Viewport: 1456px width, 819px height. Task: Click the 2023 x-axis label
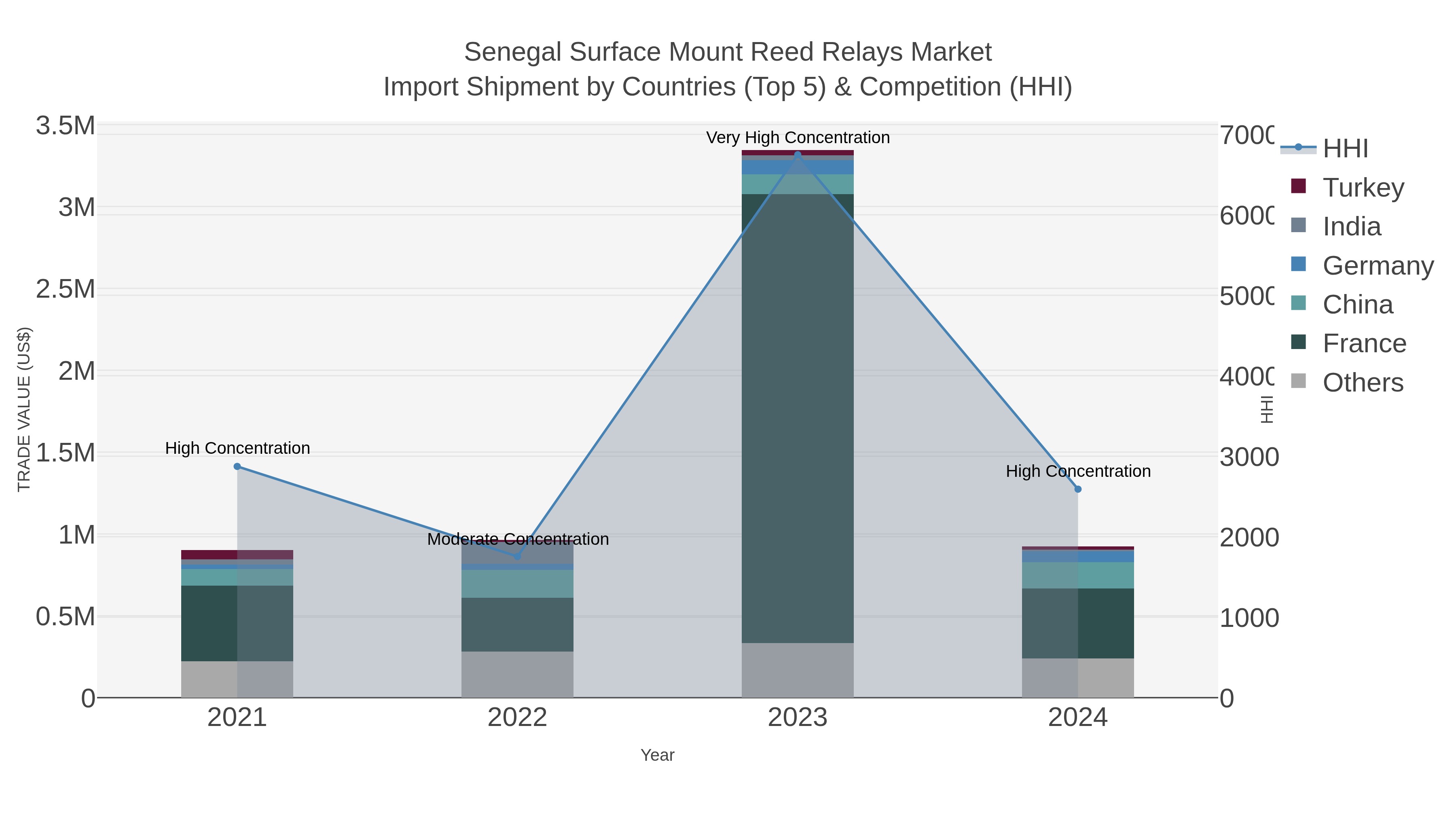(x=798, y=718)
